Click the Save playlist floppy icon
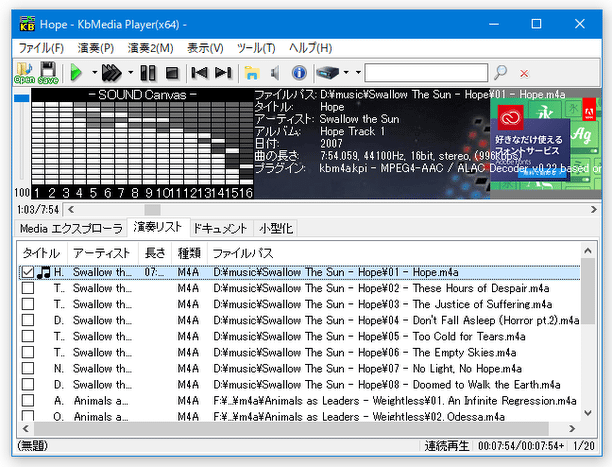 [x=47, y=73]
